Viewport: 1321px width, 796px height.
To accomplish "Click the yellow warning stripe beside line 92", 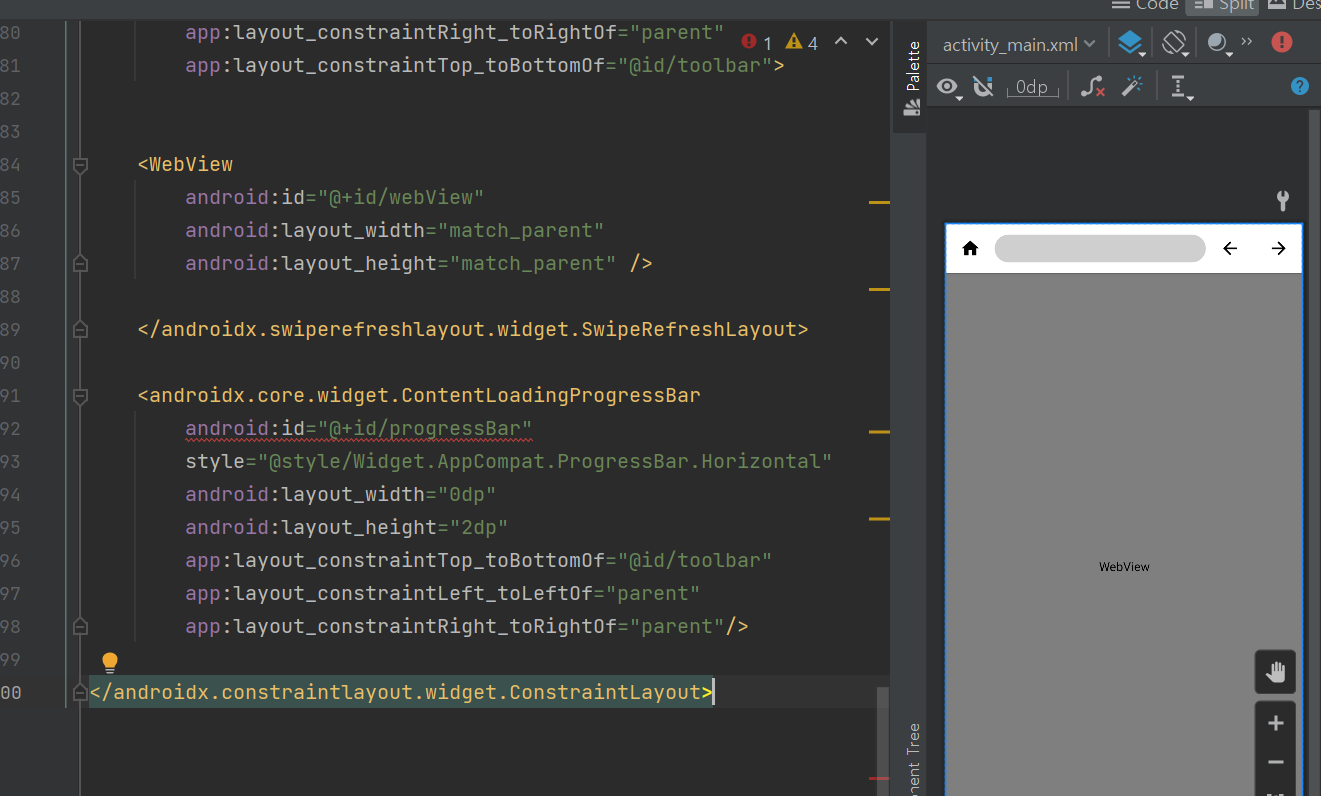I will pyautogui.click(x=879, y=432).
